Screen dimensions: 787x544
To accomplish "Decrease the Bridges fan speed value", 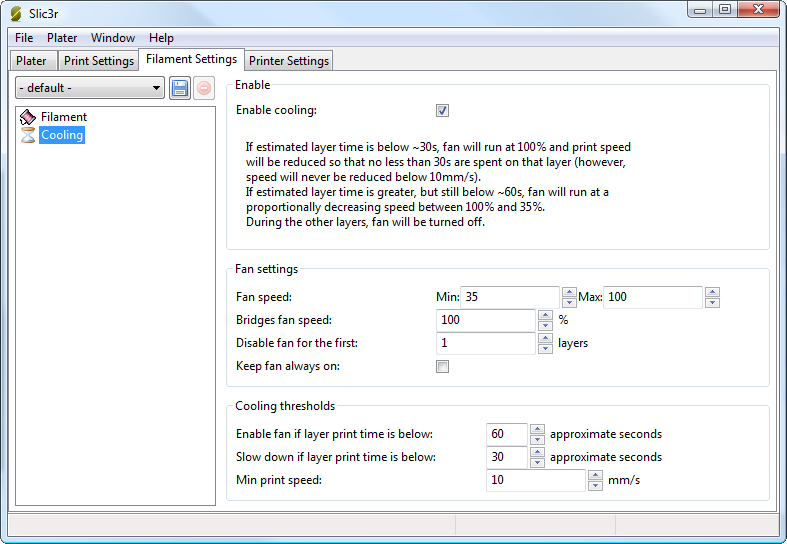I will [x=545, y=325].
